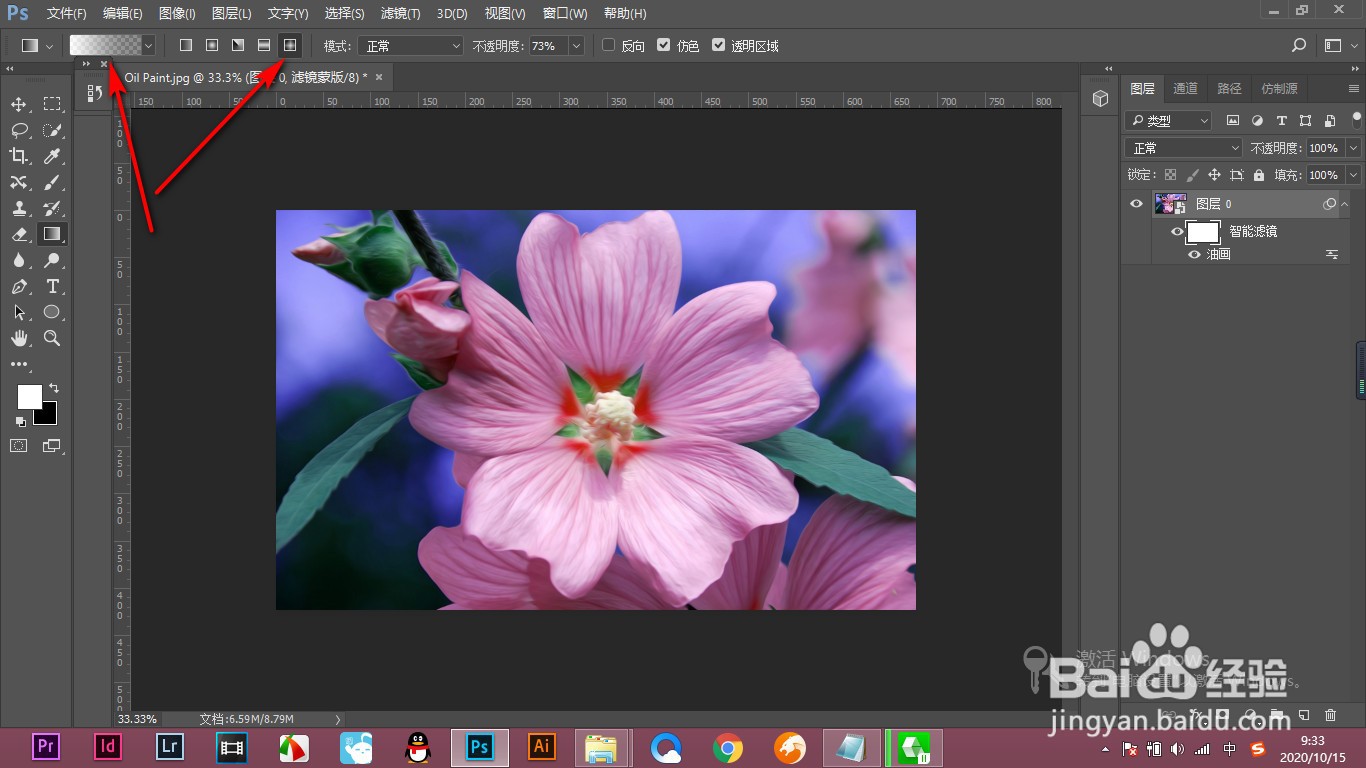Viewport: 1366px width, 768px height.
Task: Open the 滤镜(T) menu
Action: pyautogui.click(x=400, y=14)
